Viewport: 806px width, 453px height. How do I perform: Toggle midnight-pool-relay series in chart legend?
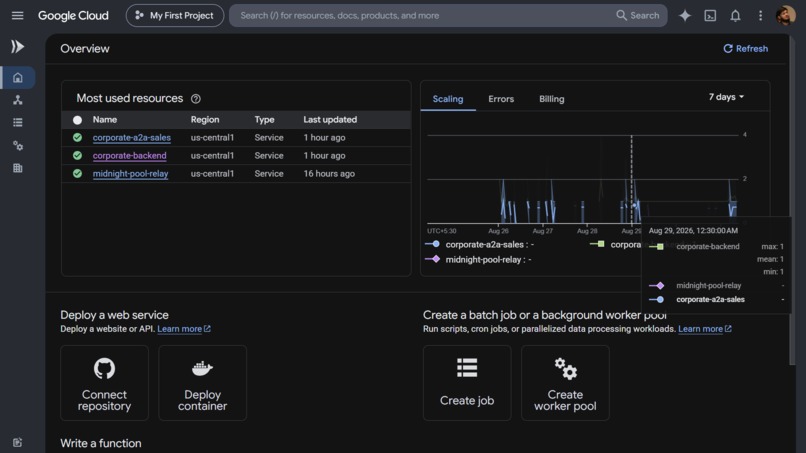[x=478, y=260]
